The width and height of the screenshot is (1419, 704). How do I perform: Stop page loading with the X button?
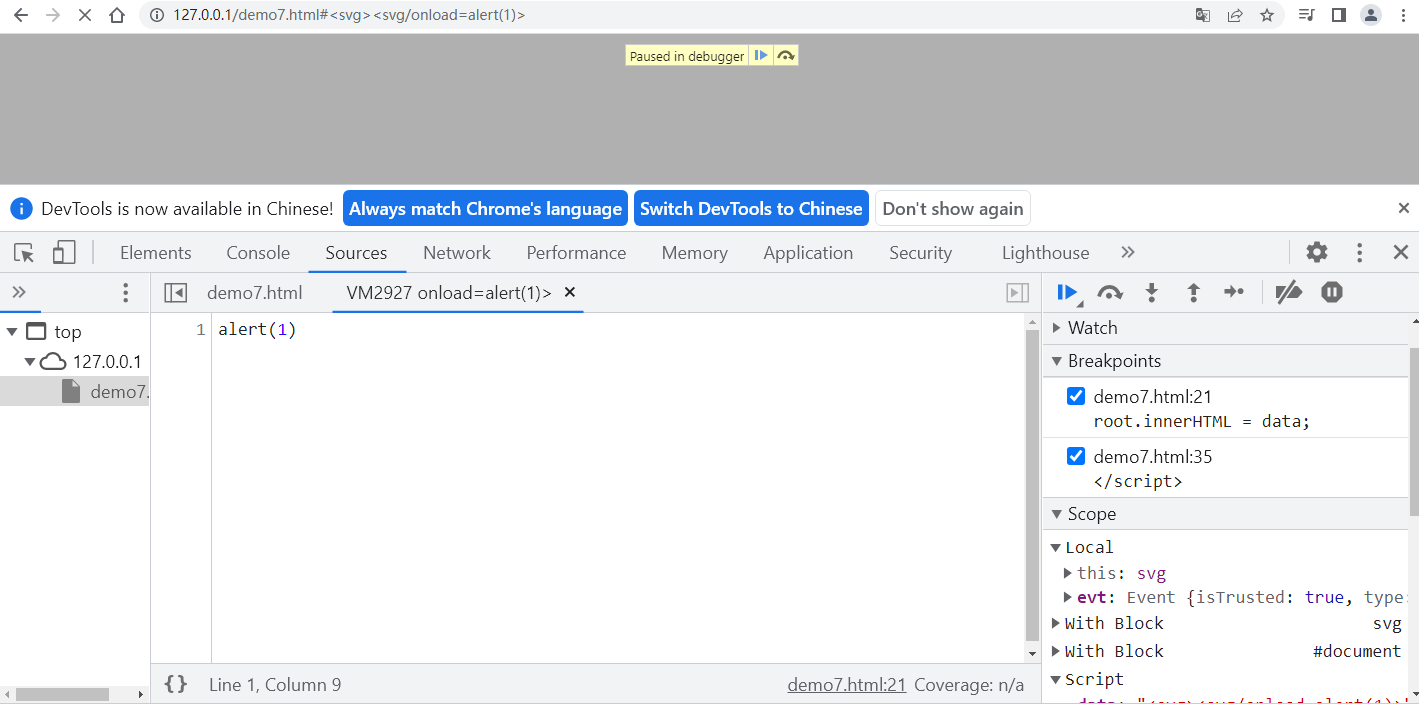tap(84, 15)
